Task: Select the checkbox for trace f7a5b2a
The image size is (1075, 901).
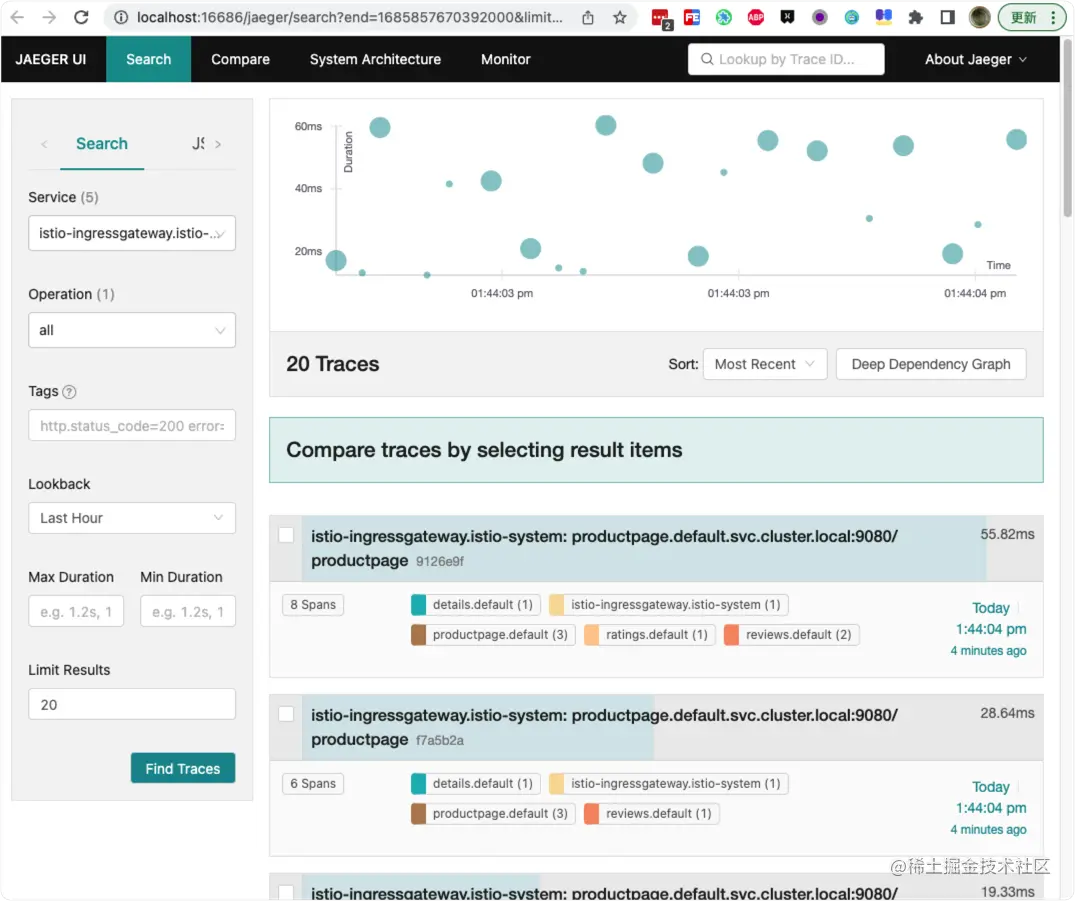Action: point(286,714)
